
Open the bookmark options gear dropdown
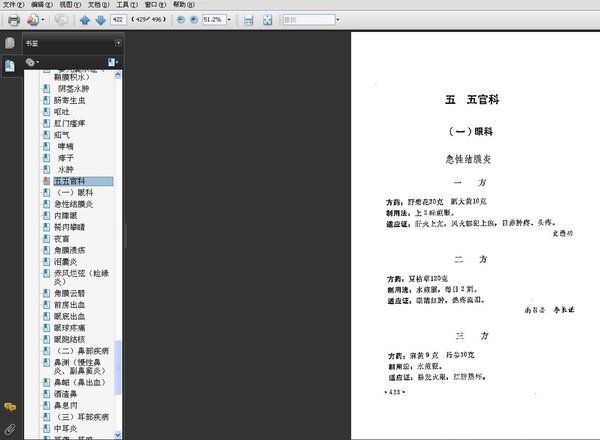click(x=32, y=62)
